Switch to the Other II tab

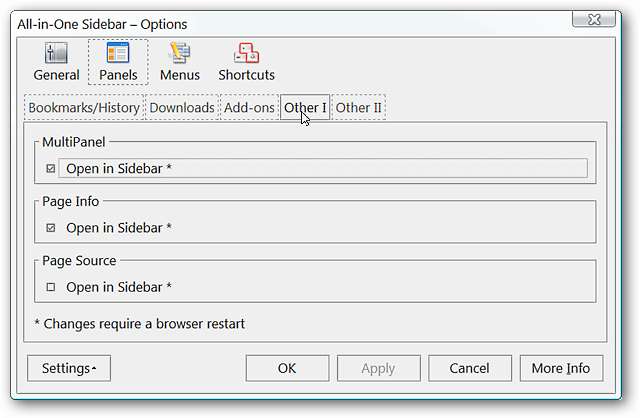[x=358, y=108]
